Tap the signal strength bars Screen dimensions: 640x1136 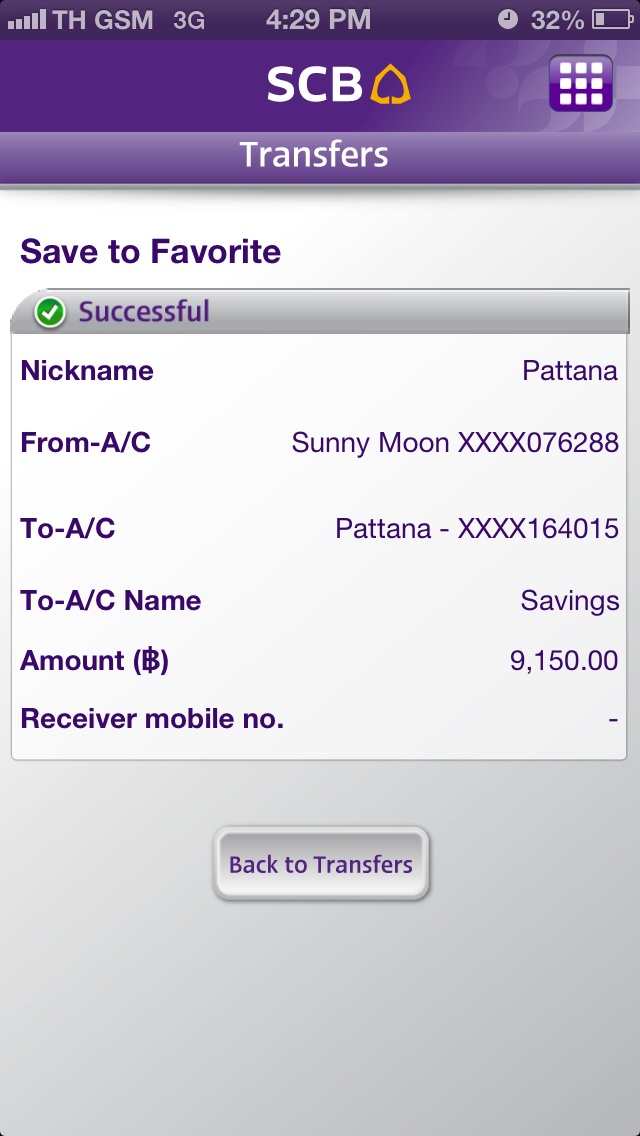25,19
